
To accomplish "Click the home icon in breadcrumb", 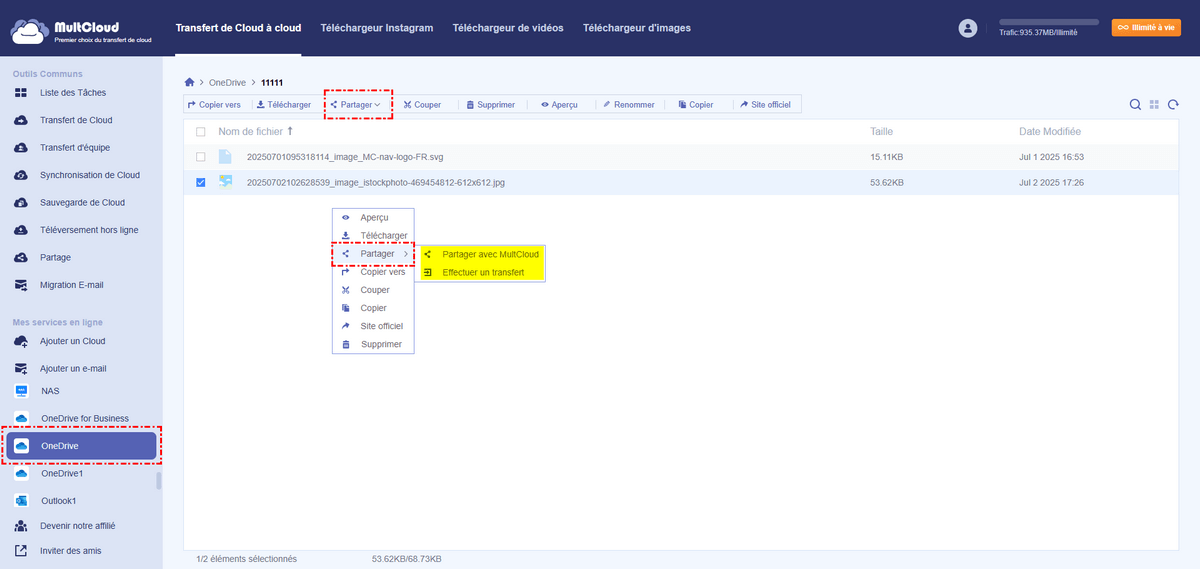I will (x=190, y=82).
